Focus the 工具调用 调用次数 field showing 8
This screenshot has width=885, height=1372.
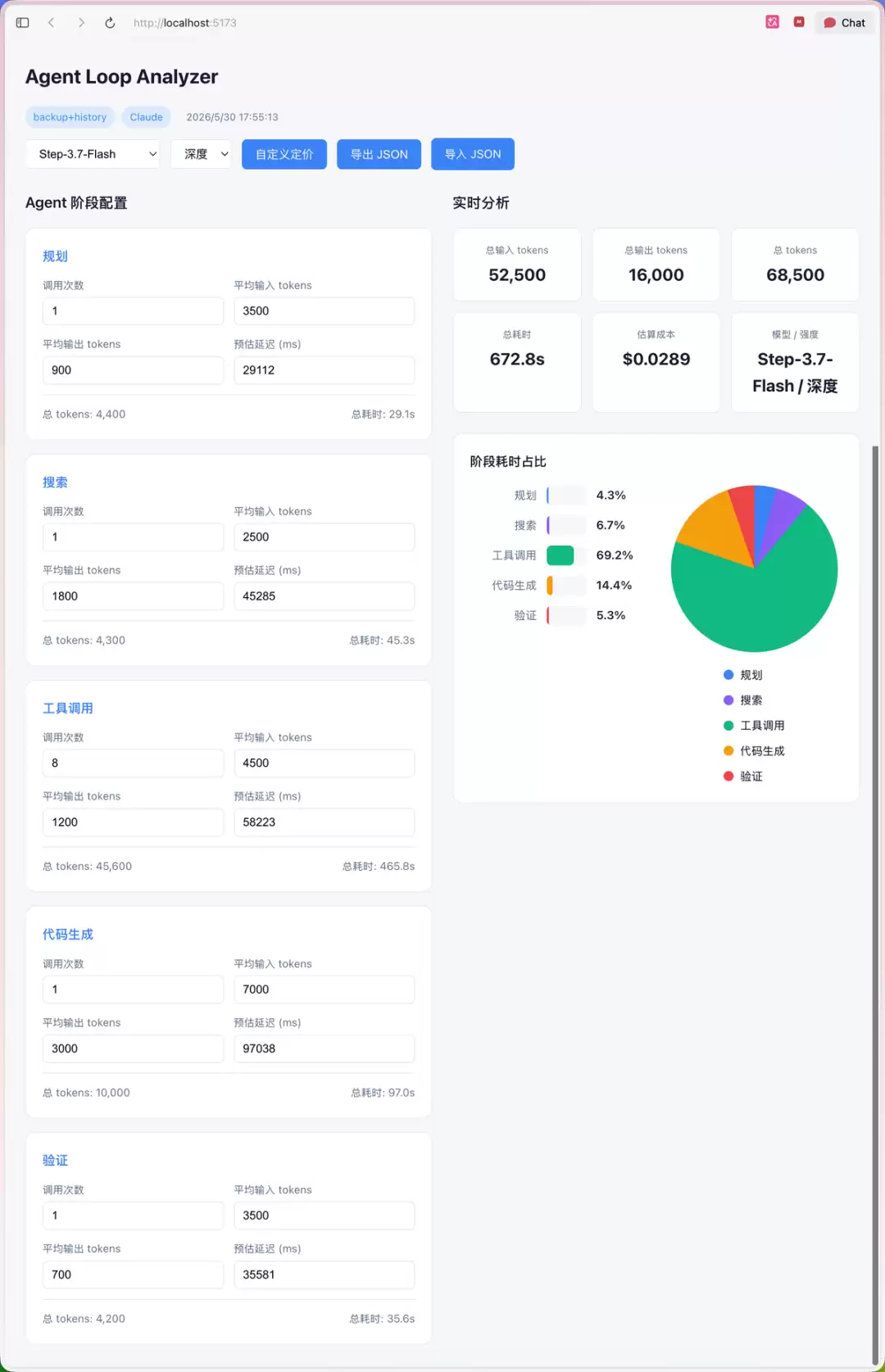[x=133, y=763]
